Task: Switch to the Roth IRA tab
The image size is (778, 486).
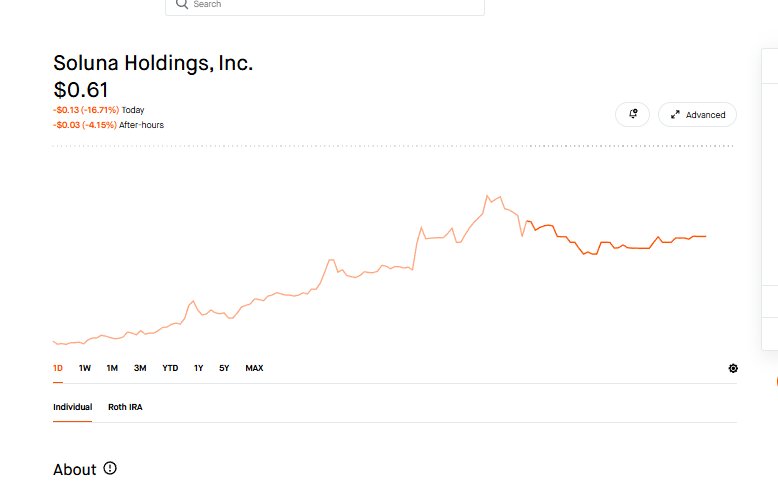Action: pyautogui.click(x=125, y=407)
